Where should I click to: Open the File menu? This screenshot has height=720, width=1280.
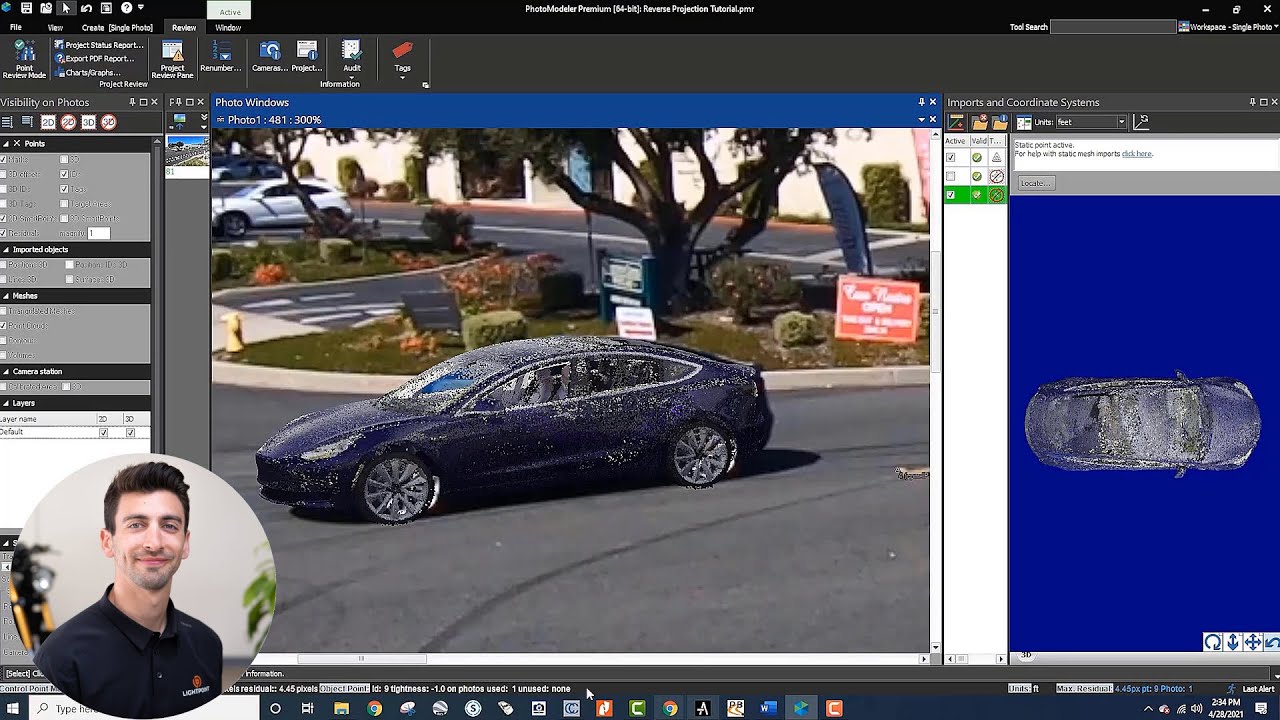tap(15, 28)
